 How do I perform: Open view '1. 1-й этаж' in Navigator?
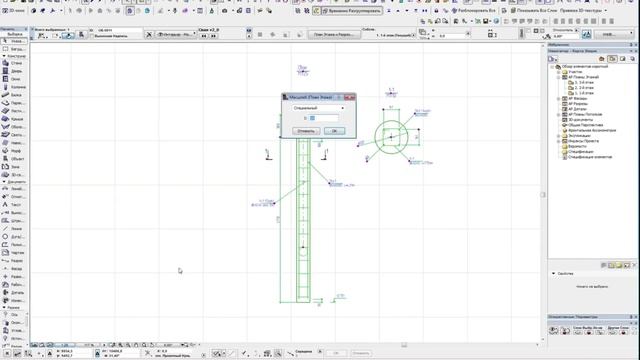click(x=581, y=93)
